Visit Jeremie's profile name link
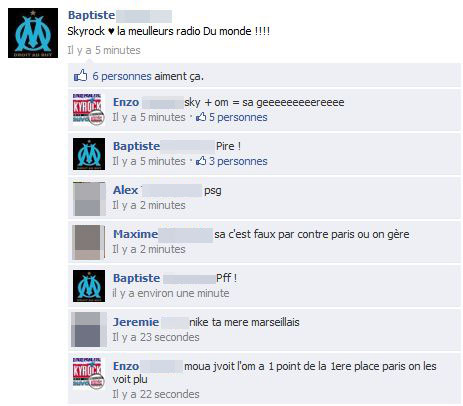The image size is (463, 406). pyautogui.click(x=136, y=322)
